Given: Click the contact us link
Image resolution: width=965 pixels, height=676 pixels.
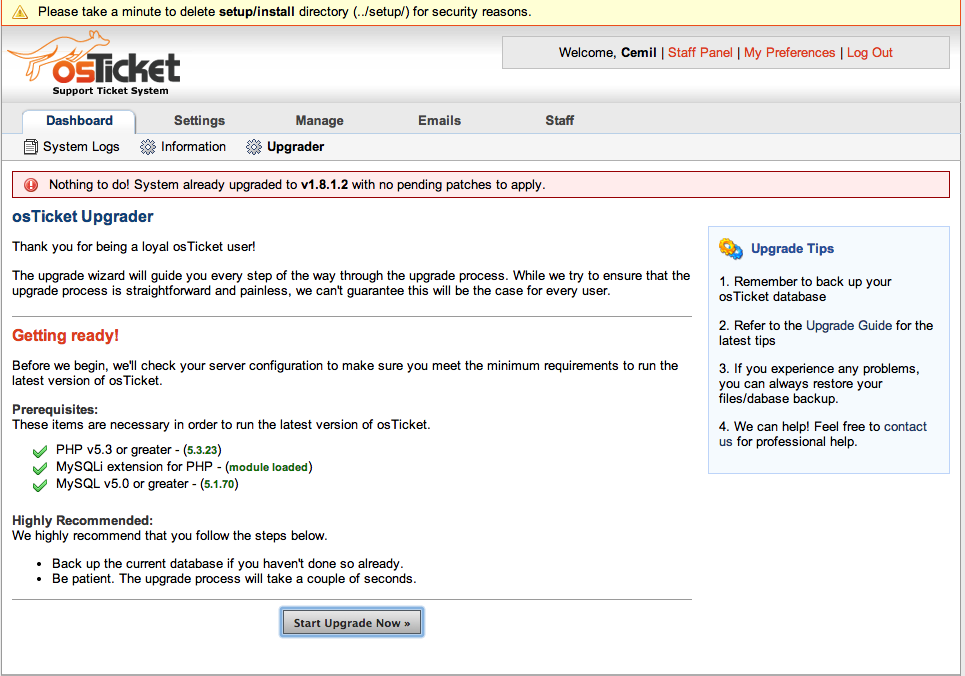Looking at the screenshot, I should click(x=823, y=434).
